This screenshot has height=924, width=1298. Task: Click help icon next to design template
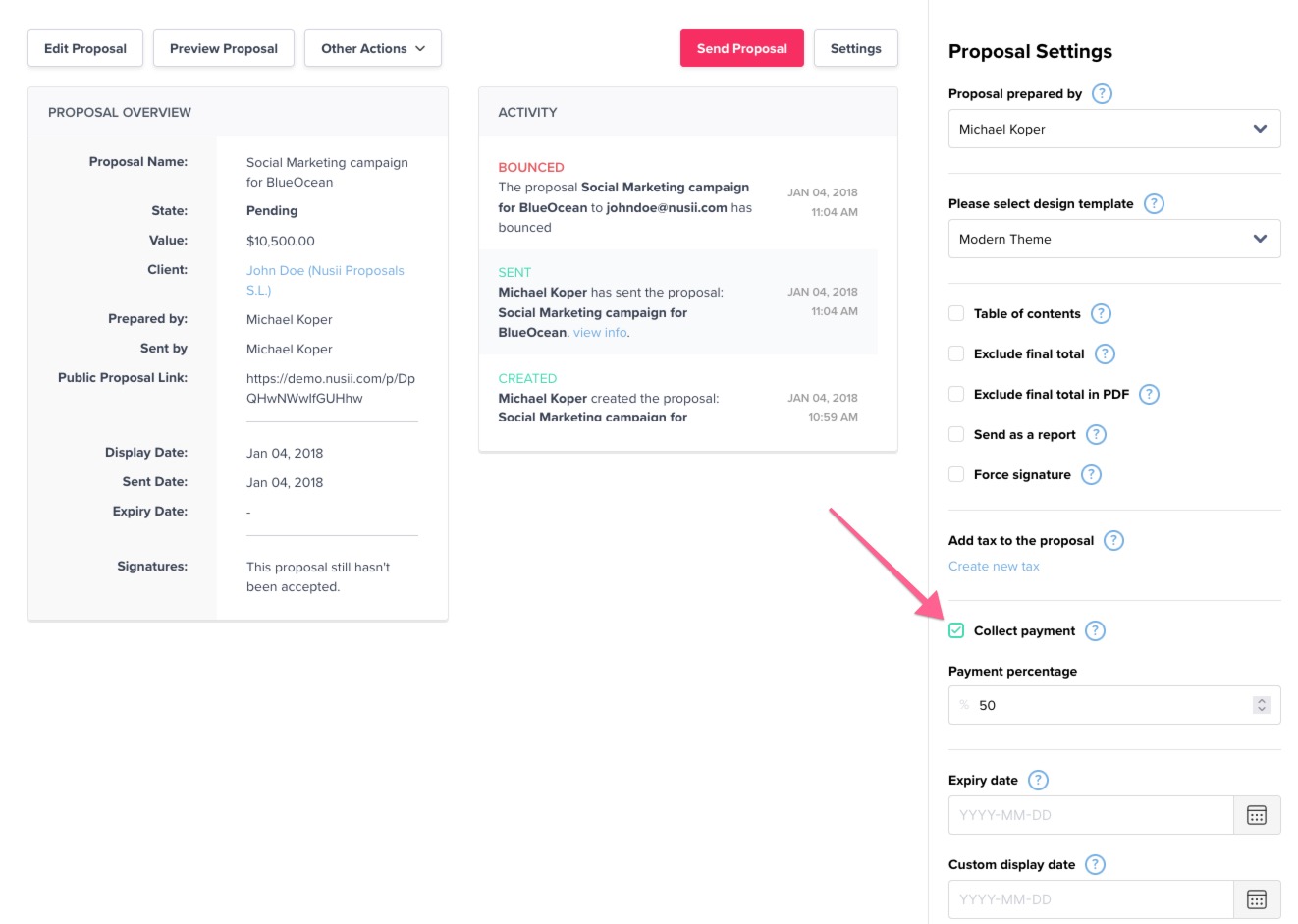1154,204
